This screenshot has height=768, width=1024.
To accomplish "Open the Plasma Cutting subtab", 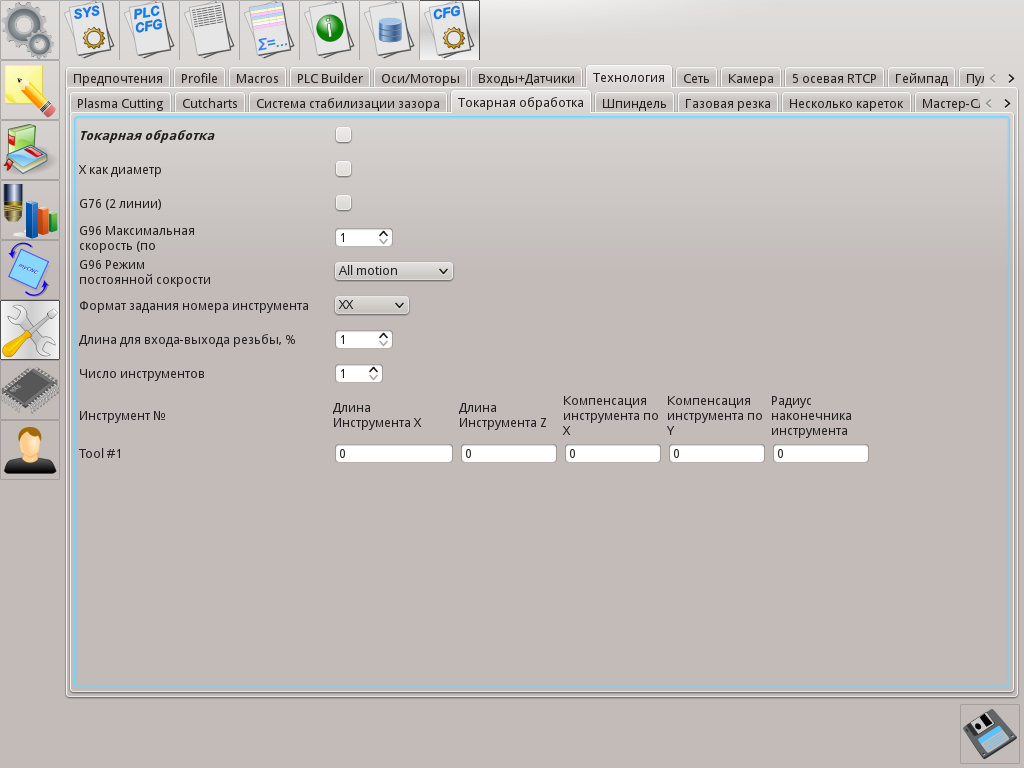I will click(120, 103).
